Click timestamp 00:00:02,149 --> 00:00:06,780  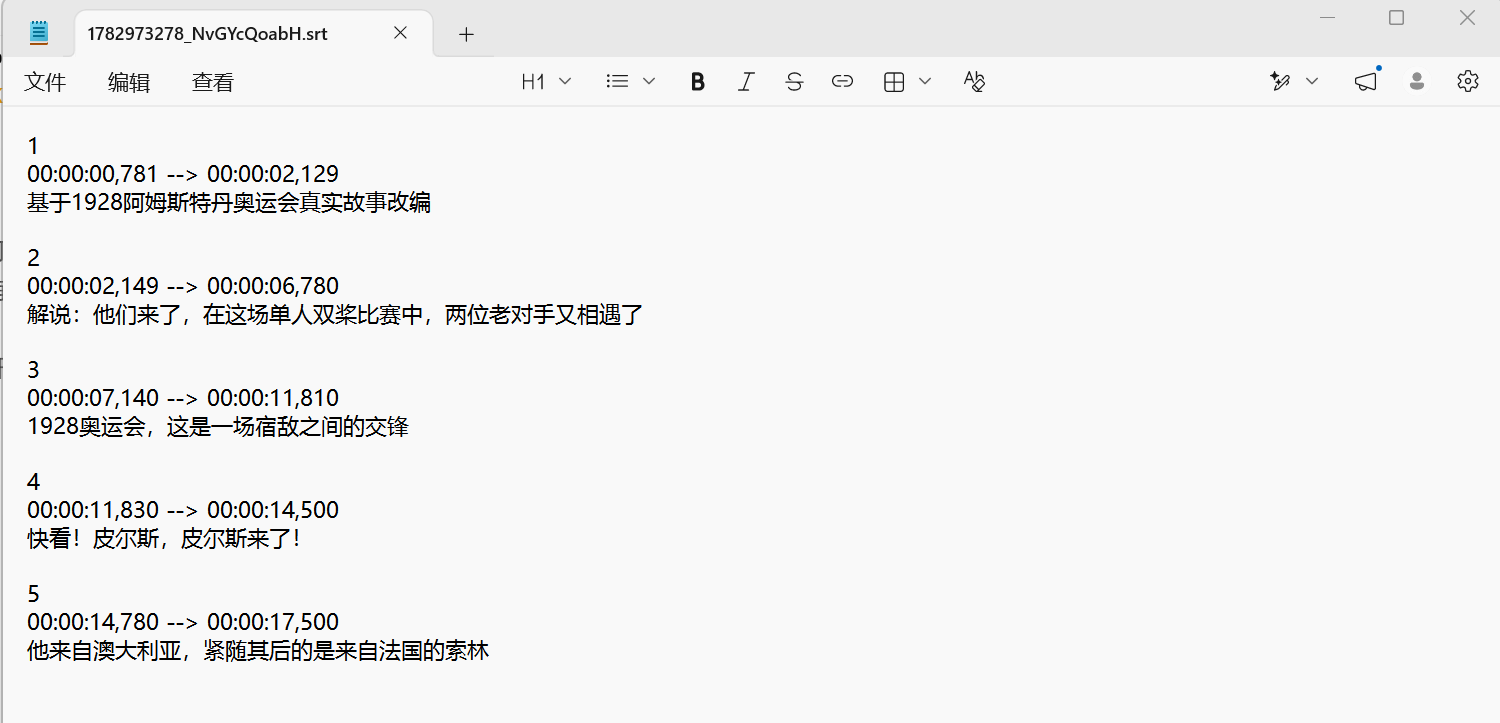click(183, 286)
